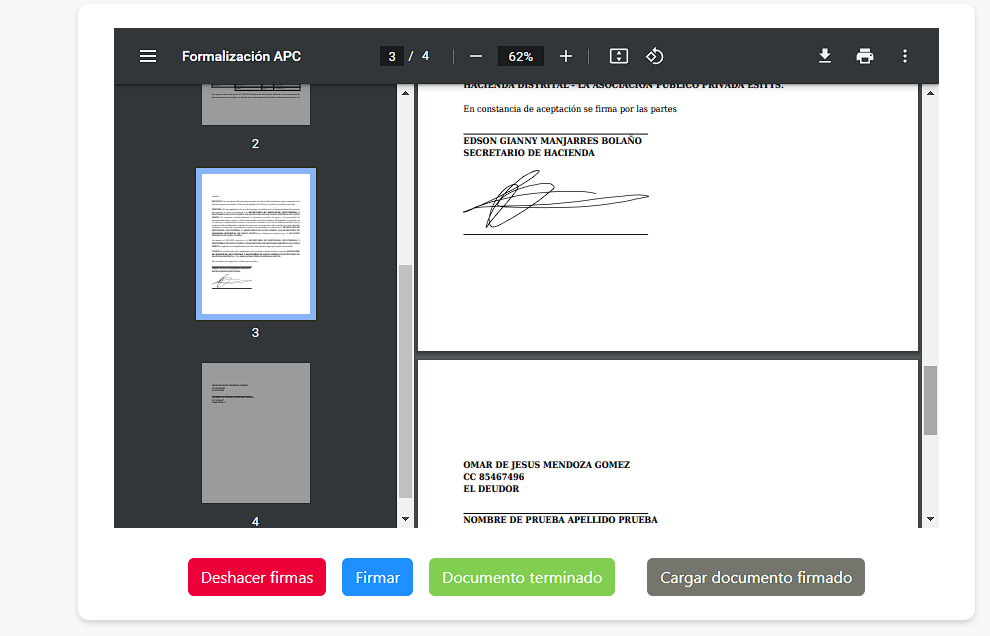Click the document view scroll down arrow

[930, 519]
